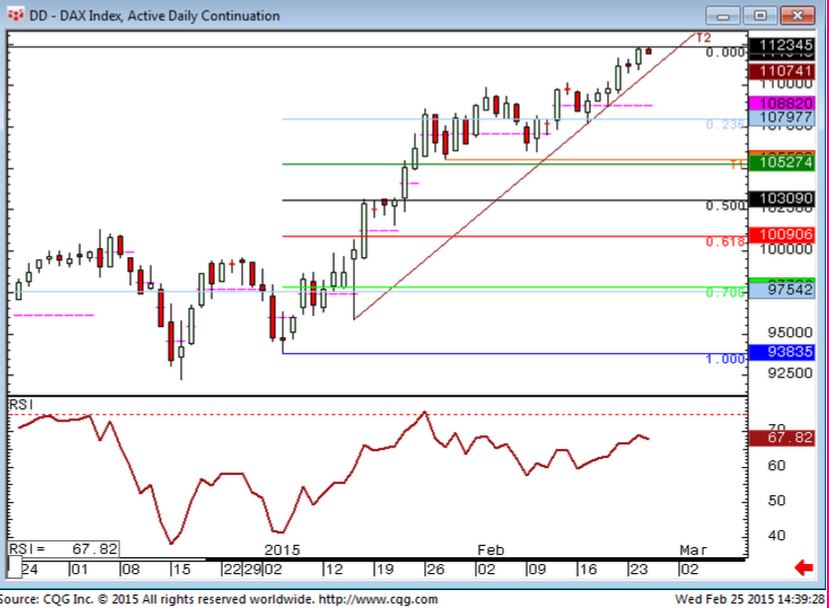Click the red 100906 Fibonacci price label
The image size is (829, 608).
(x=787, y=235)
